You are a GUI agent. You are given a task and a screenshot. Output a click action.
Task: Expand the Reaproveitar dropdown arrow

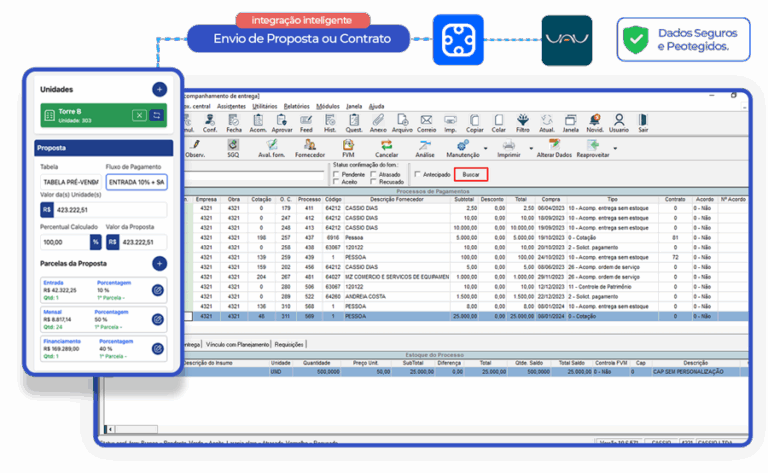coord(617,149)
